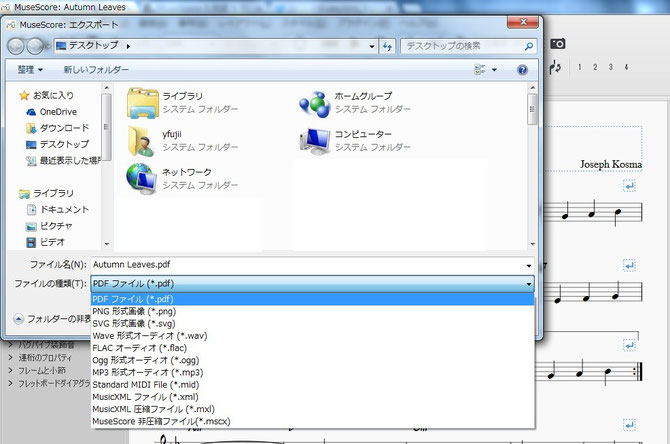Screen dimensions: 670x444
Task: Pick MP3 形式オーディオ (*.mp3) format
Action: point(313,372)
